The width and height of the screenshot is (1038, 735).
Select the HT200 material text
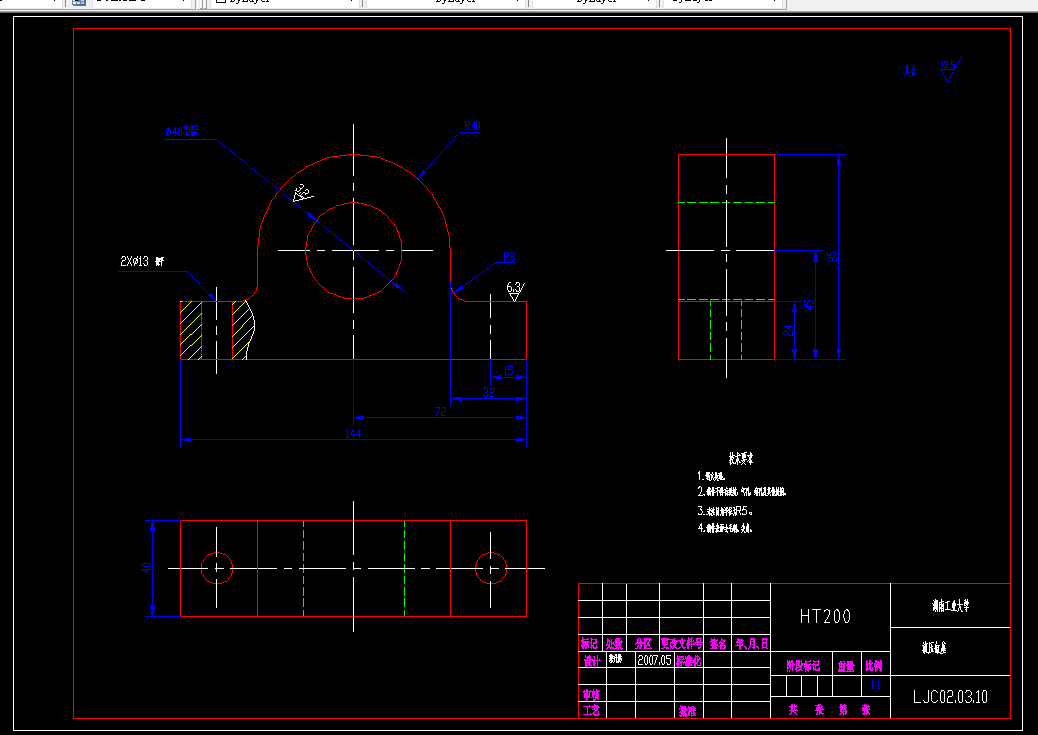pyautogui.click(x=825, y=616)
